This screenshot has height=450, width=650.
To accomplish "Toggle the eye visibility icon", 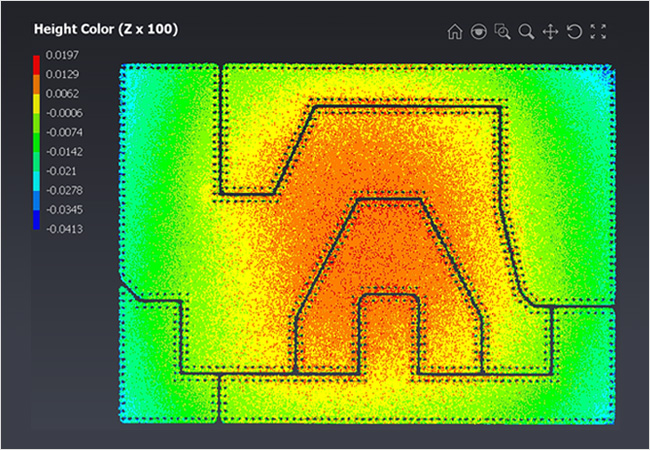I will 479,32.
